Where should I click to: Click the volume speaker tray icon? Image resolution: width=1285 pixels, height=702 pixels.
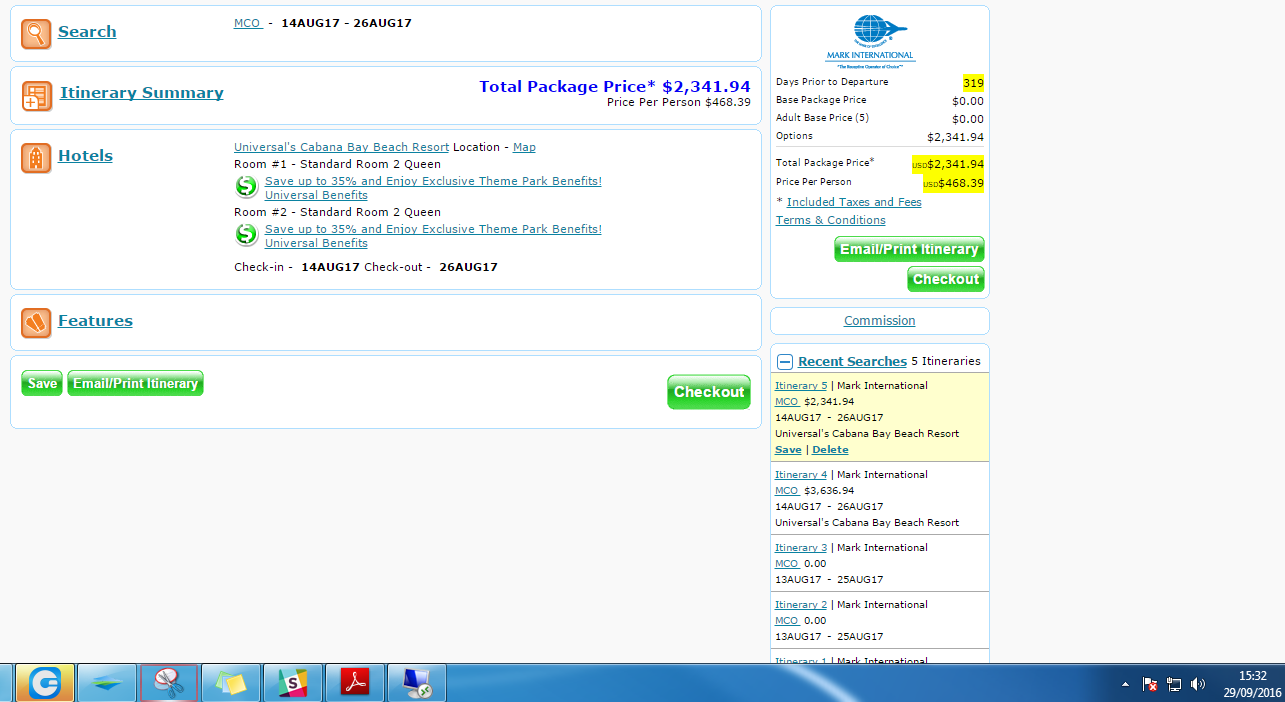(1198, 685)
